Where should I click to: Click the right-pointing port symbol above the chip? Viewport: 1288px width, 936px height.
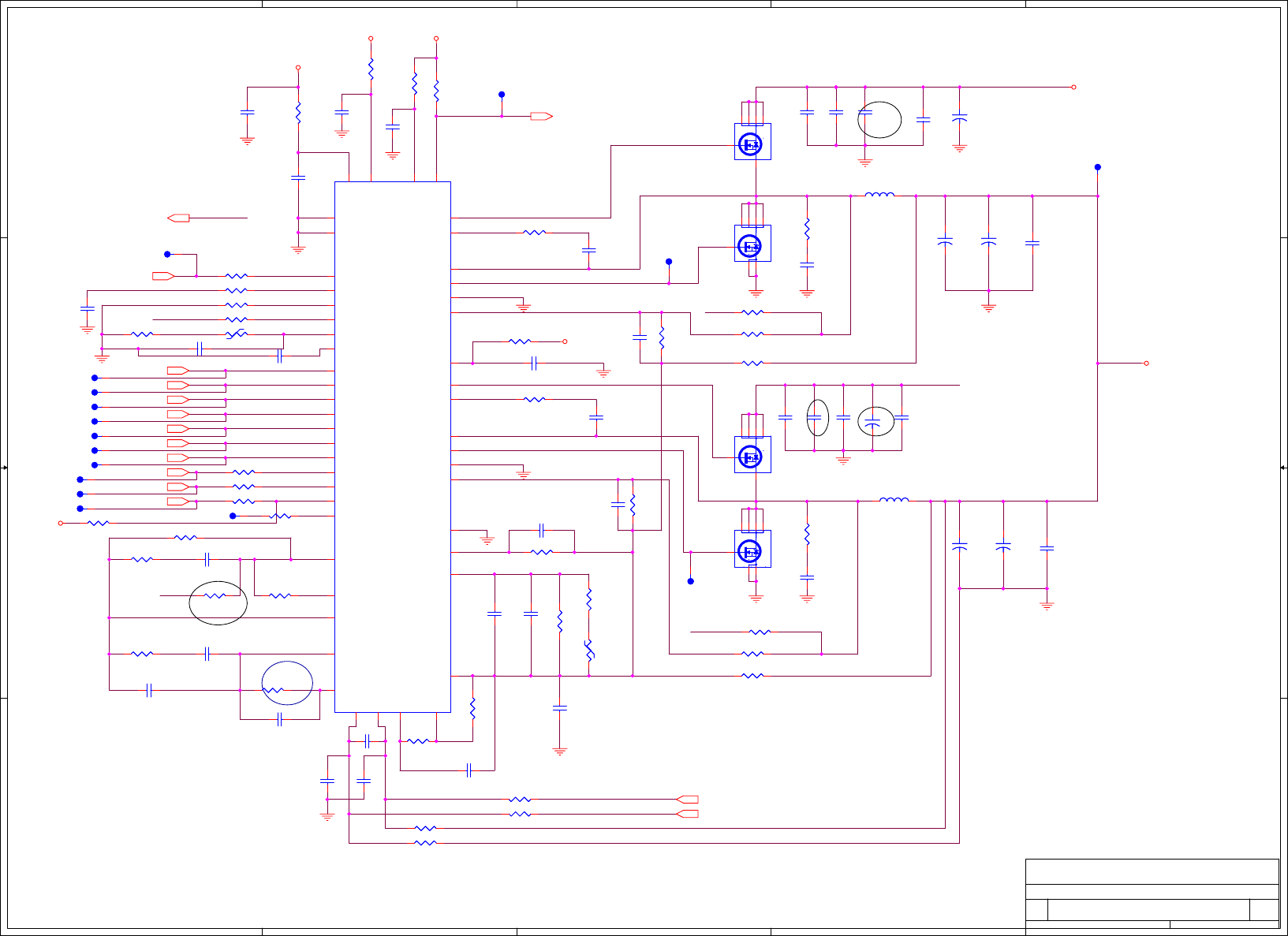[541, 117]
